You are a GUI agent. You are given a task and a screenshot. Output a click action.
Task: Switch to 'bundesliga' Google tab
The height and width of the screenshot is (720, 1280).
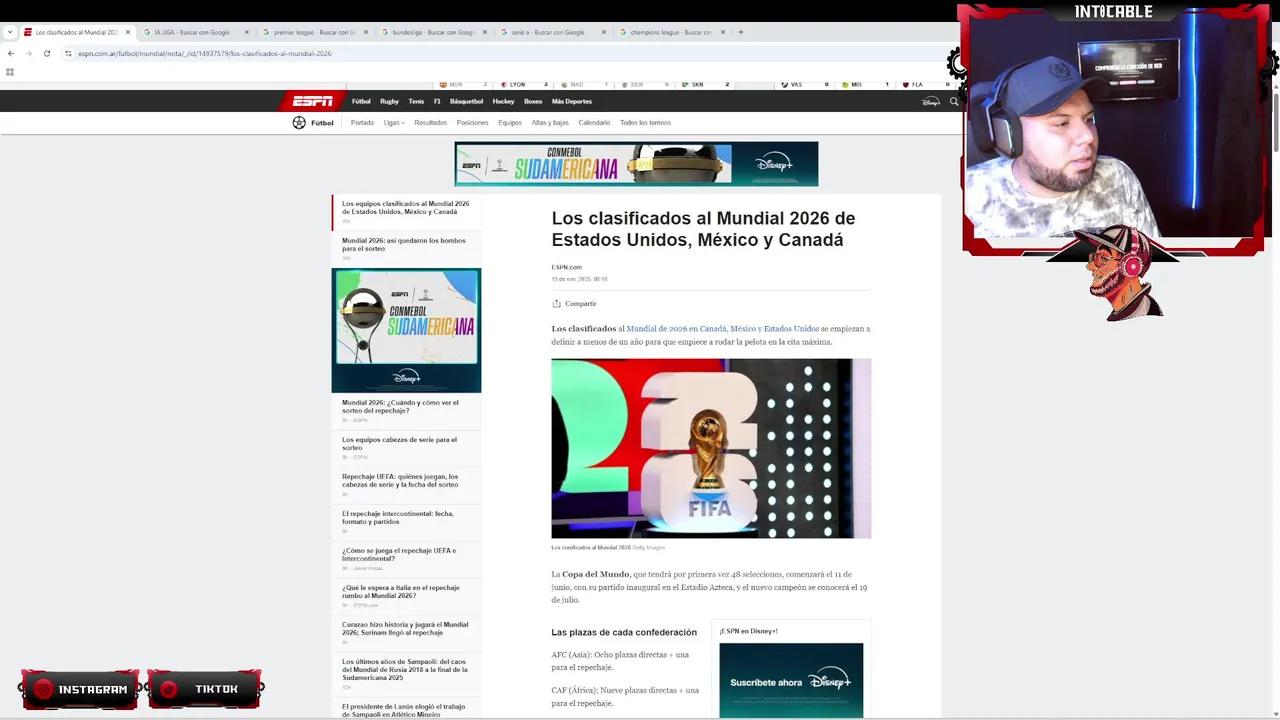[x=433, y=32]
